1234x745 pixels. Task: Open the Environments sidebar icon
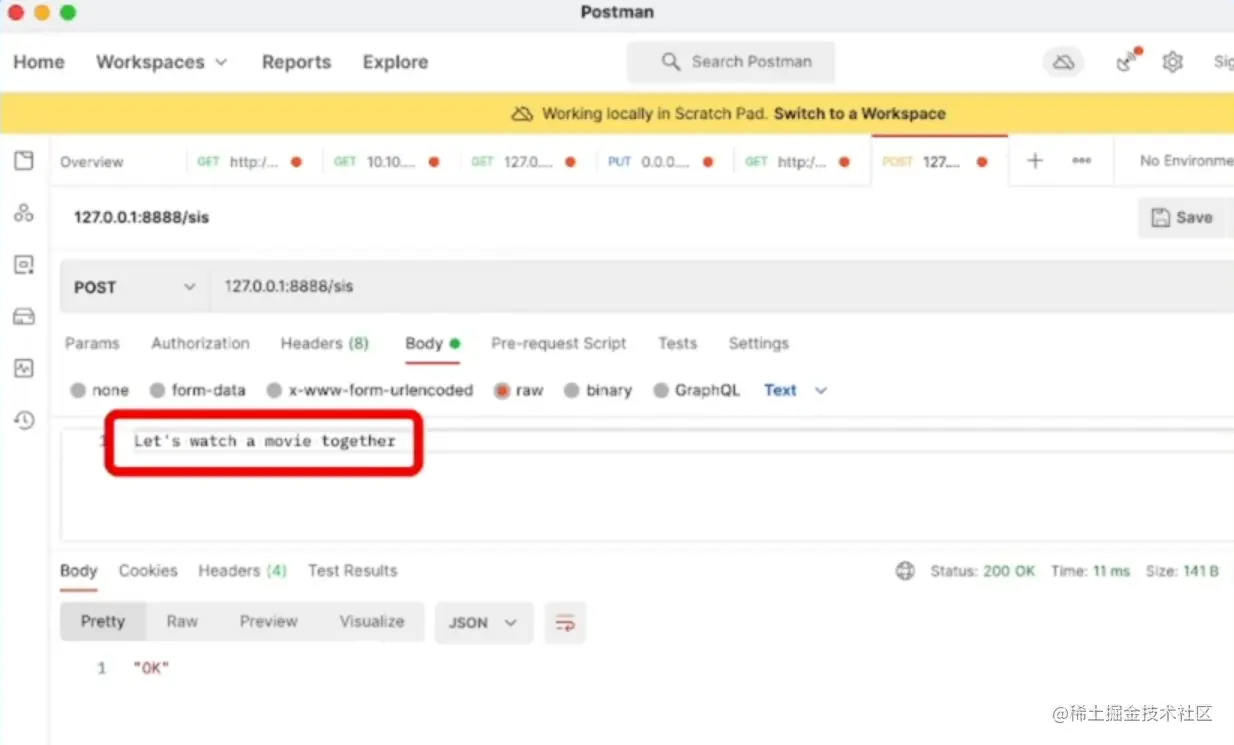pos(24,265)
